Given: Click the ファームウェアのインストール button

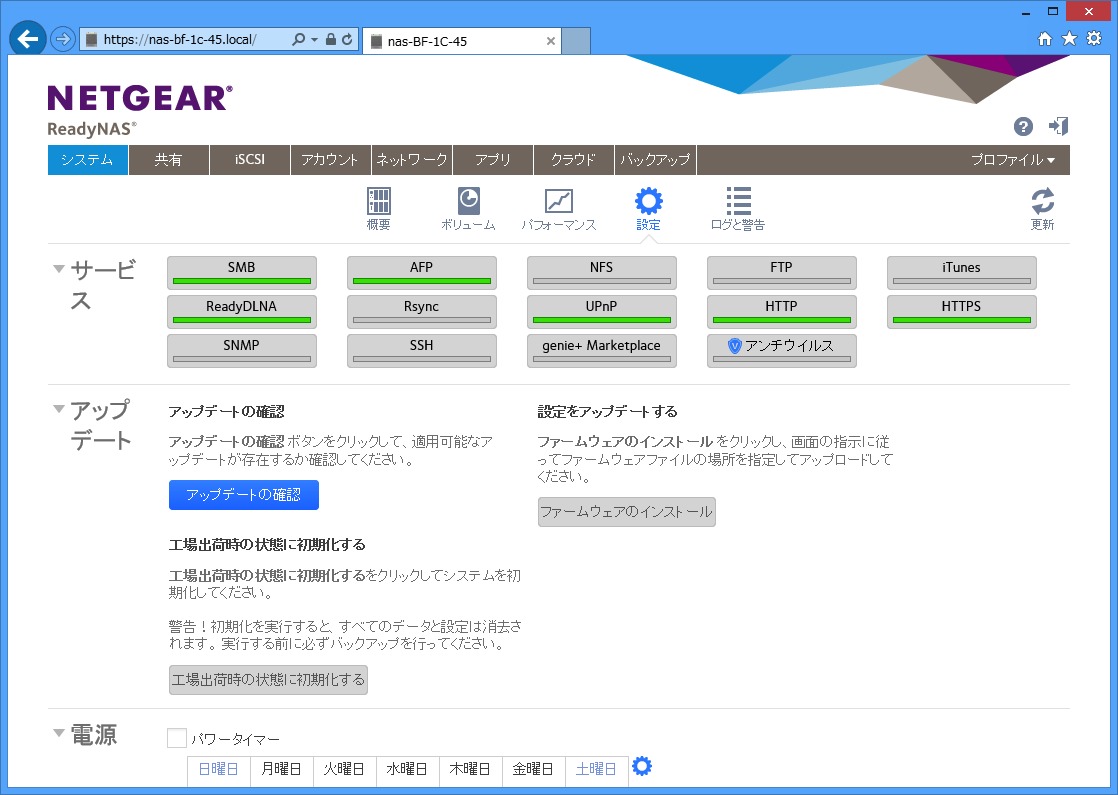Looking at the screenshot, I should click(x=626, y=512).
